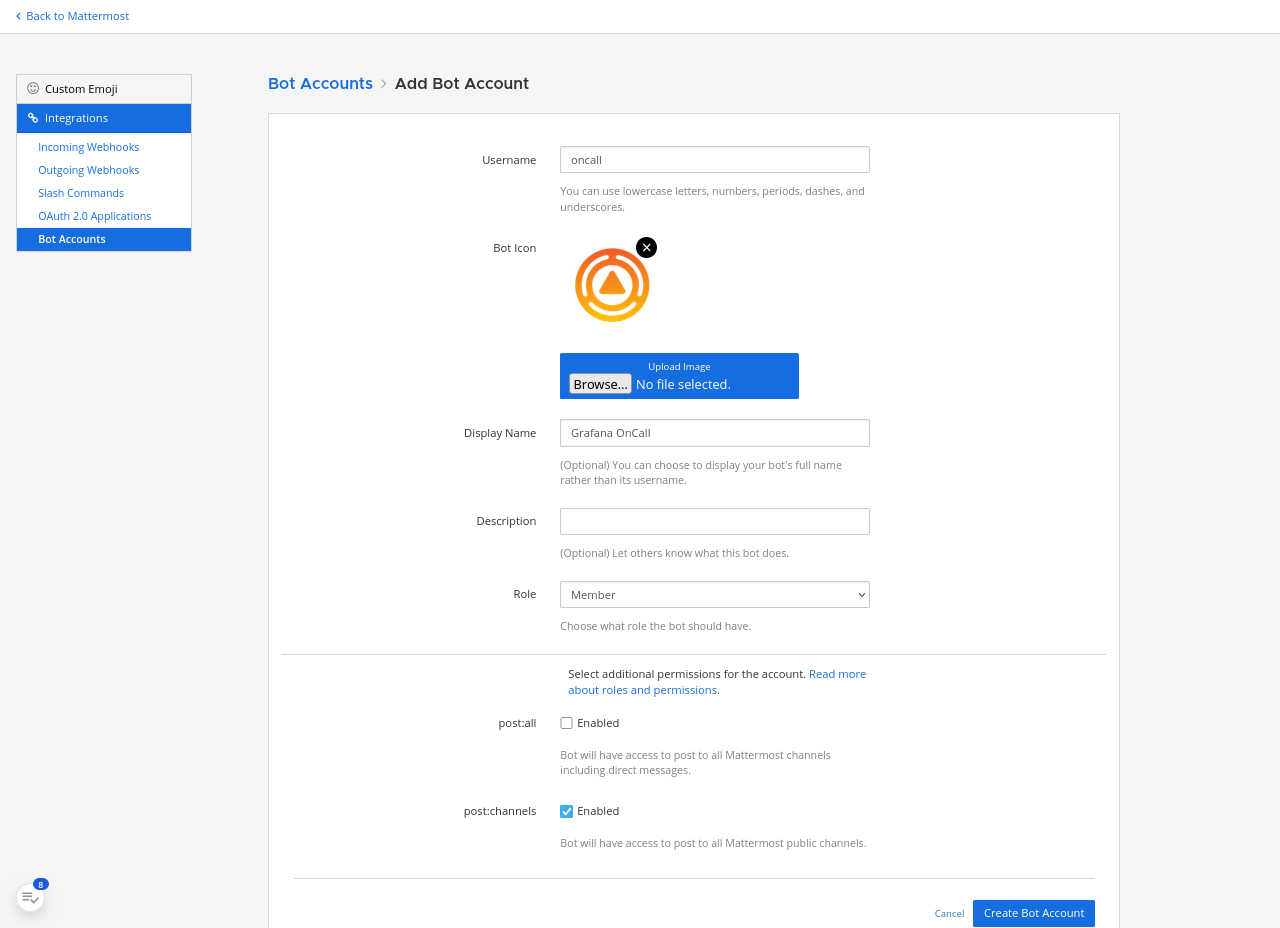The width and height of the screenshot is (1280, 928).
Task: Select the Integrations plug icon in sidebar
Action: point(31,117)
